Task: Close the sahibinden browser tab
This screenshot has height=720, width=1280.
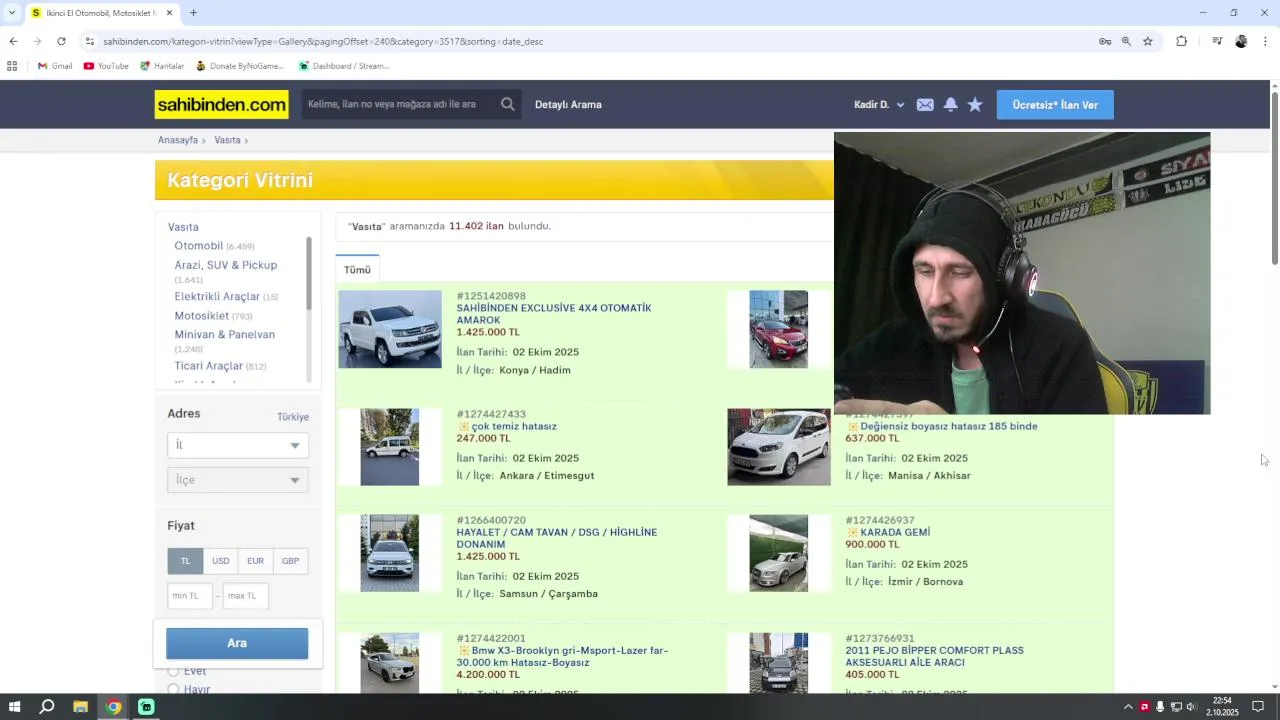Action: coord(169,13)
